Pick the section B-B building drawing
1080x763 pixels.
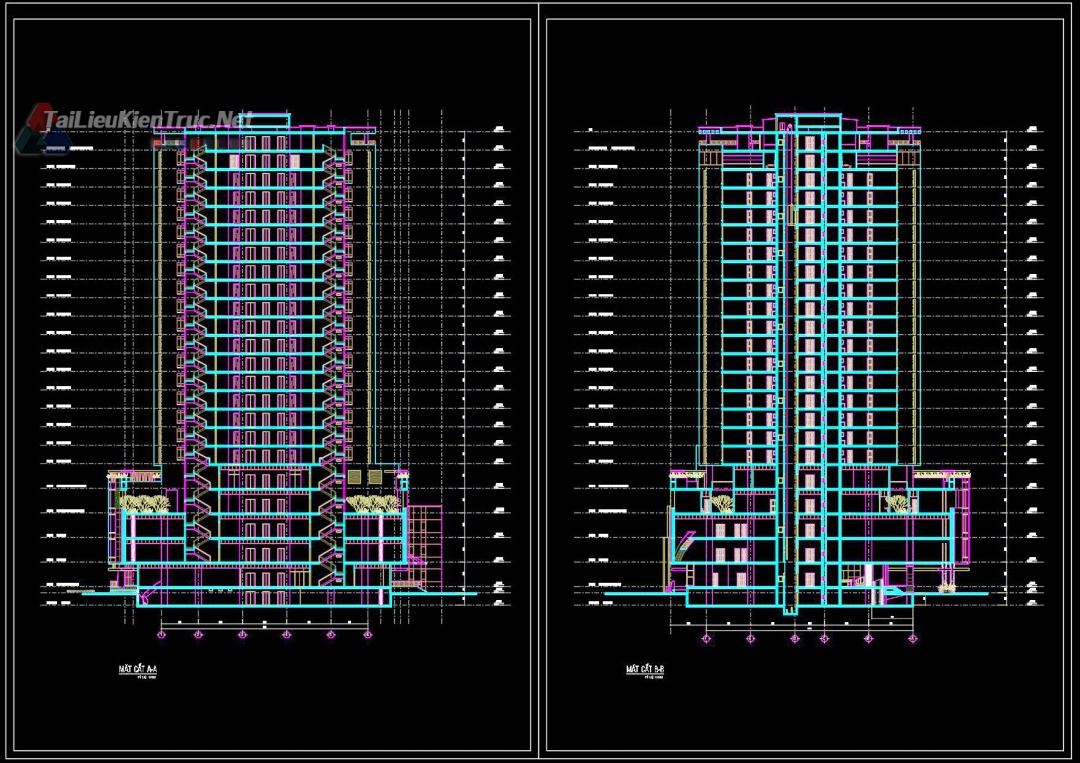[x=820, y=363]
